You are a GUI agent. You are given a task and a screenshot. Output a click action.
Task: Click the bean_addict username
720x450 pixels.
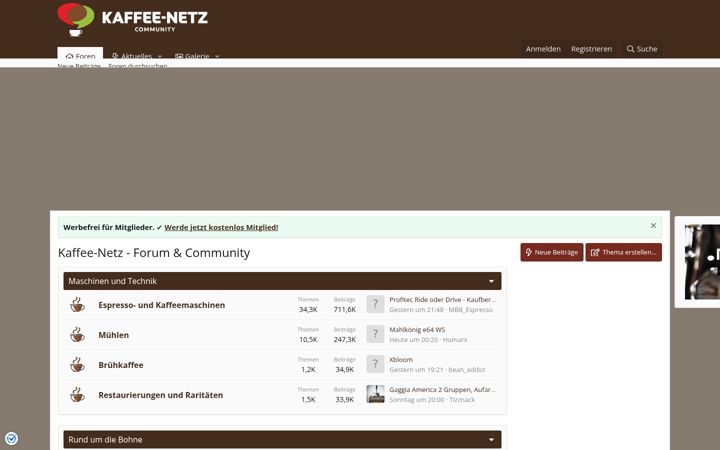pos(467,370)
